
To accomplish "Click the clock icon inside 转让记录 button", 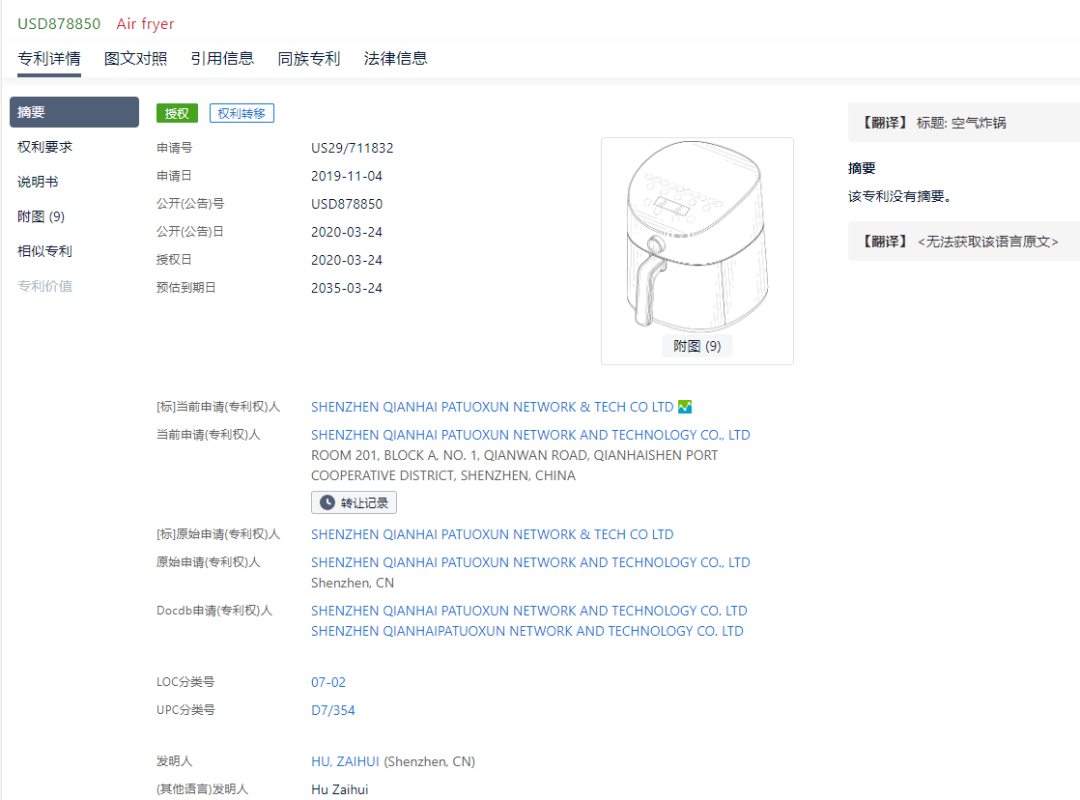I will (x=325, y=502).
